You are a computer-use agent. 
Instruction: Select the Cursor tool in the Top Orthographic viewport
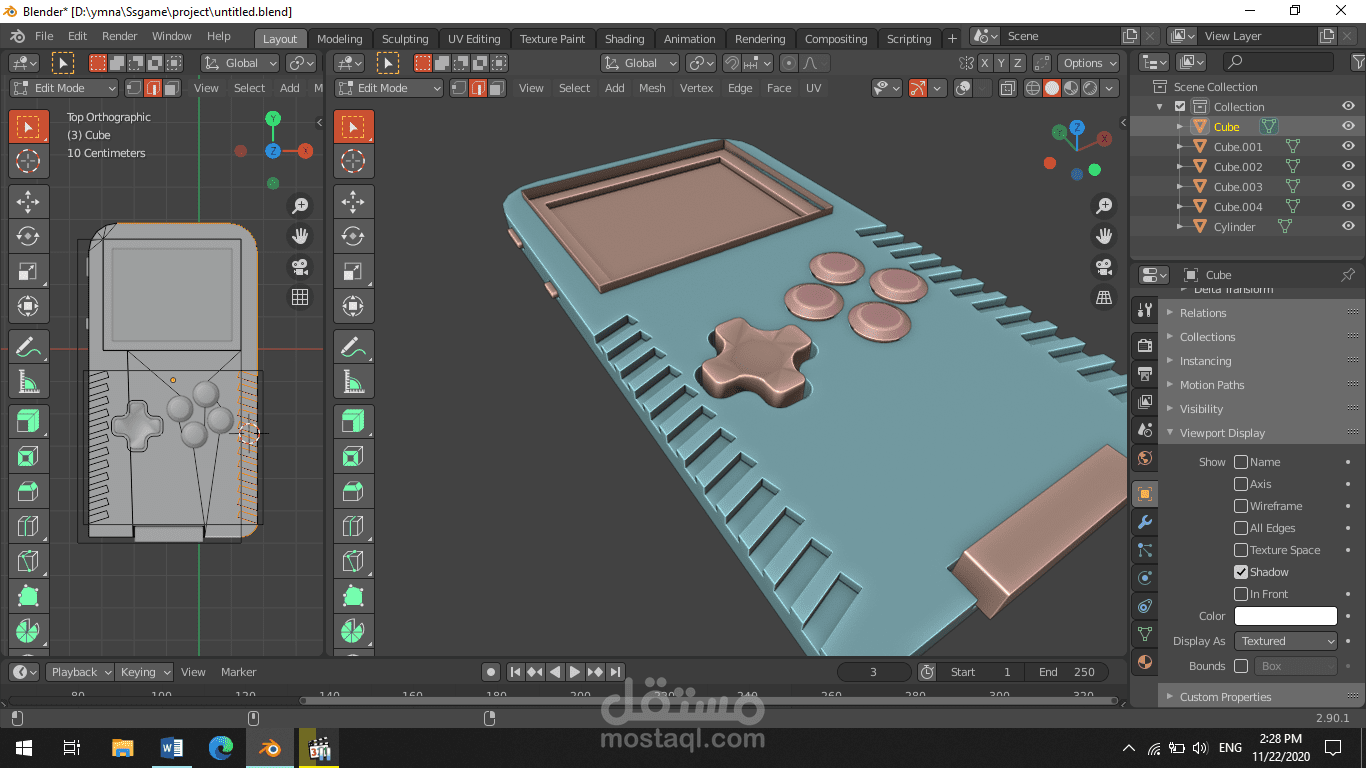tap(28, 161)
